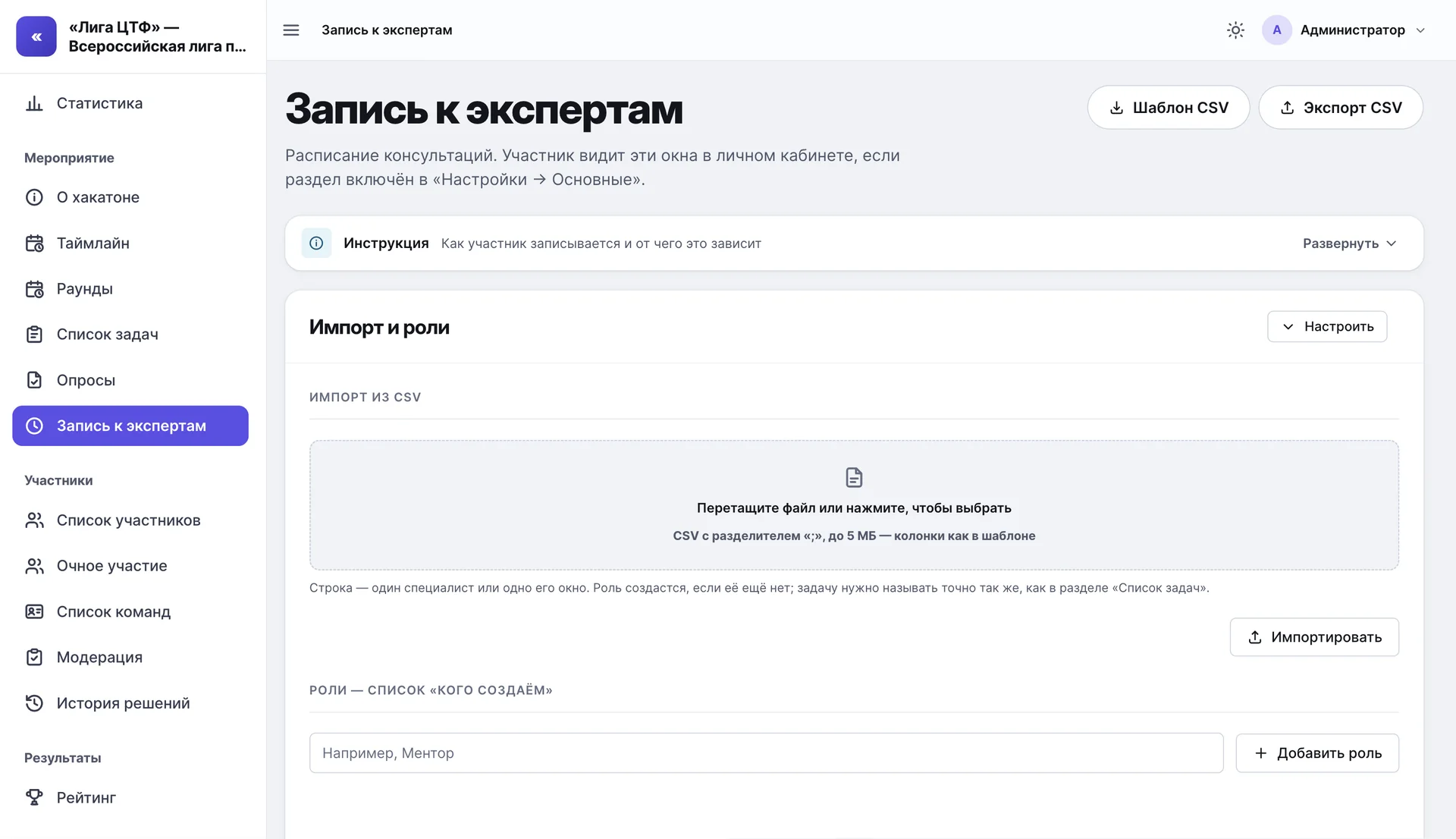Open the hamburger menu icon
This screenshot has width=1456, height=839.
291,30
